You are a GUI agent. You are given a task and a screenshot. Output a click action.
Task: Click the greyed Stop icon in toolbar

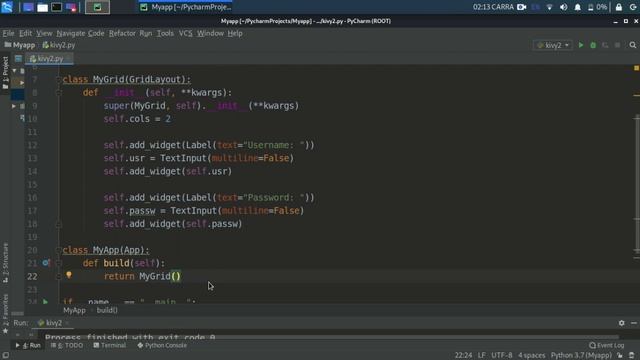click(618, 45)
